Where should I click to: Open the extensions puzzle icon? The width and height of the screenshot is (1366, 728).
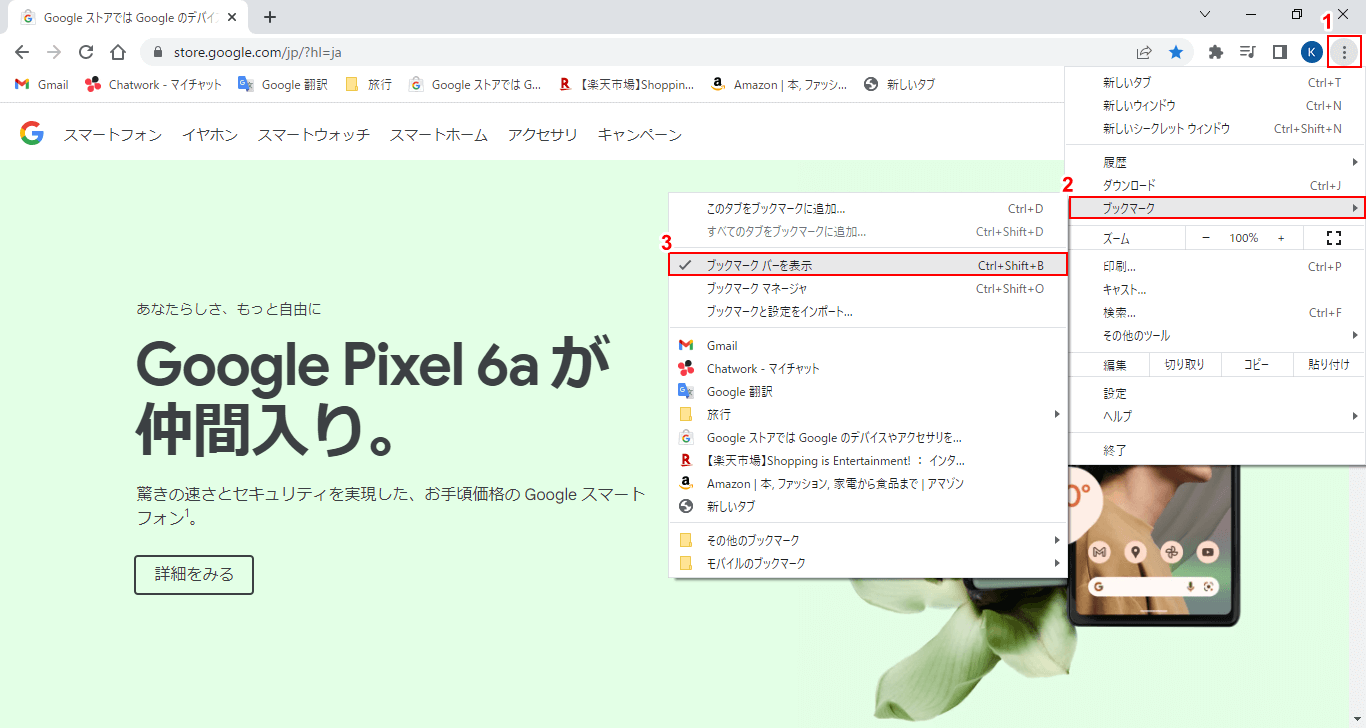coord(1216,52)
